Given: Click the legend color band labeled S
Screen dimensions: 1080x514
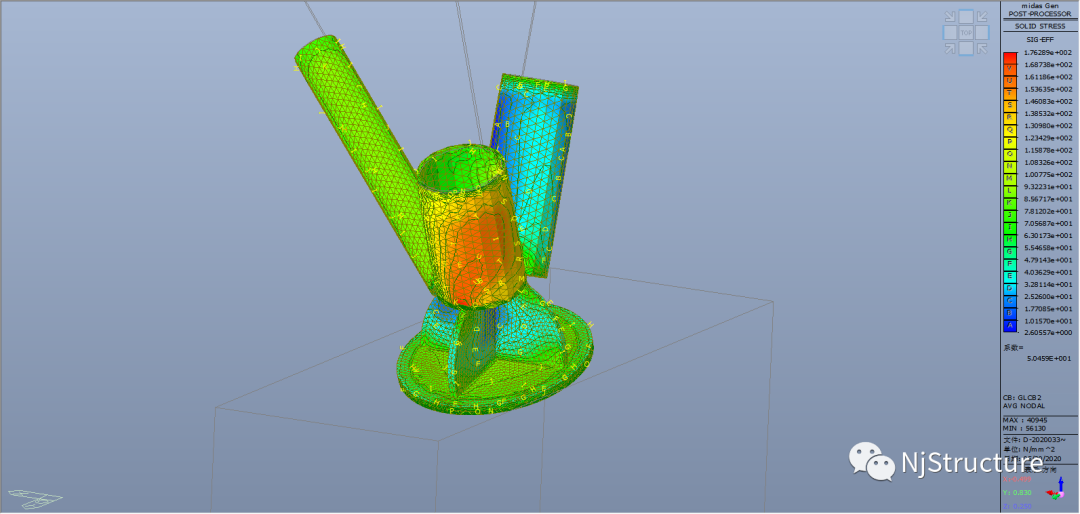Looking at the screenshot, I should pos(1010,107).
